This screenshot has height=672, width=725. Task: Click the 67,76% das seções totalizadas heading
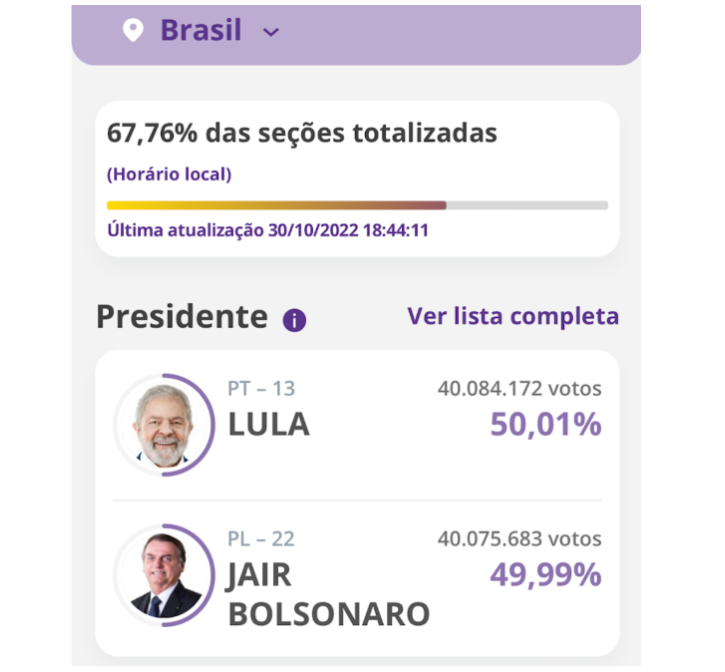click(302, 134)
